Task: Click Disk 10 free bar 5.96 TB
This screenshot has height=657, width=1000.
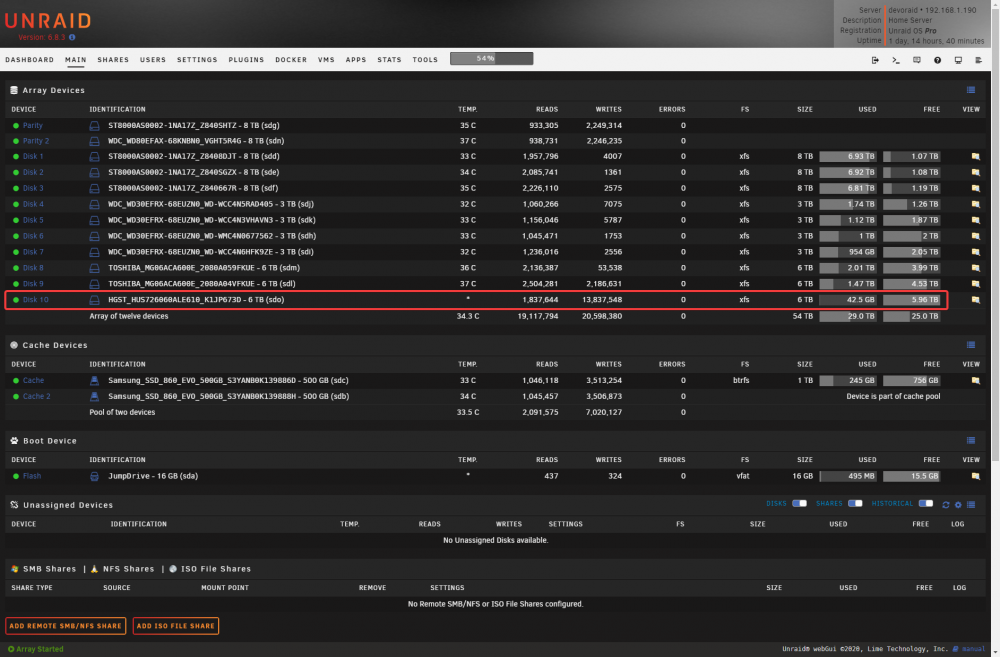Action: [x=912, y=300]
